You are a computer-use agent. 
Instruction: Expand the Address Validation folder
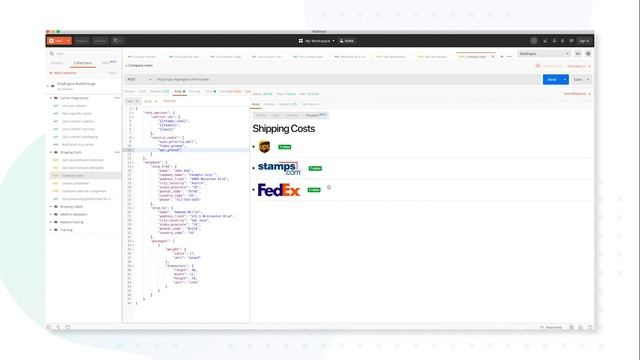click(51, 214)
